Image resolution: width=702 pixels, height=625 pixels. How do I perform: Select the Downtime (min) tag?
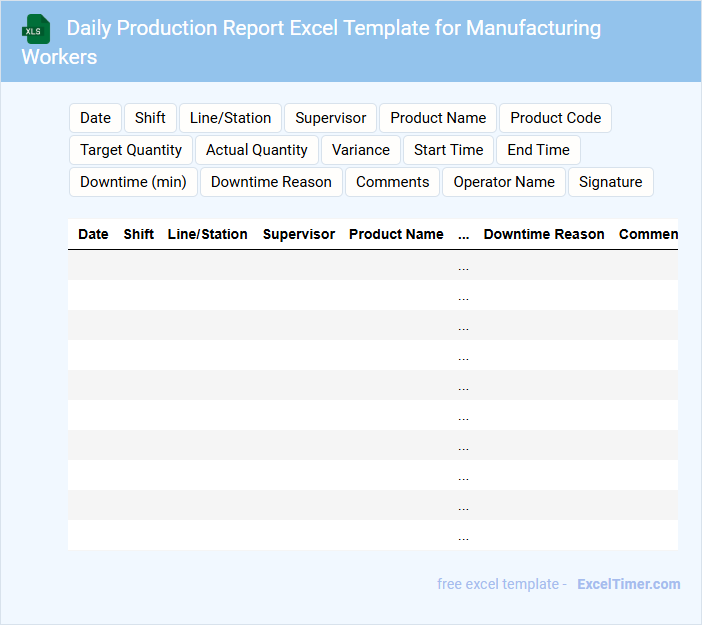pos(133,182)
